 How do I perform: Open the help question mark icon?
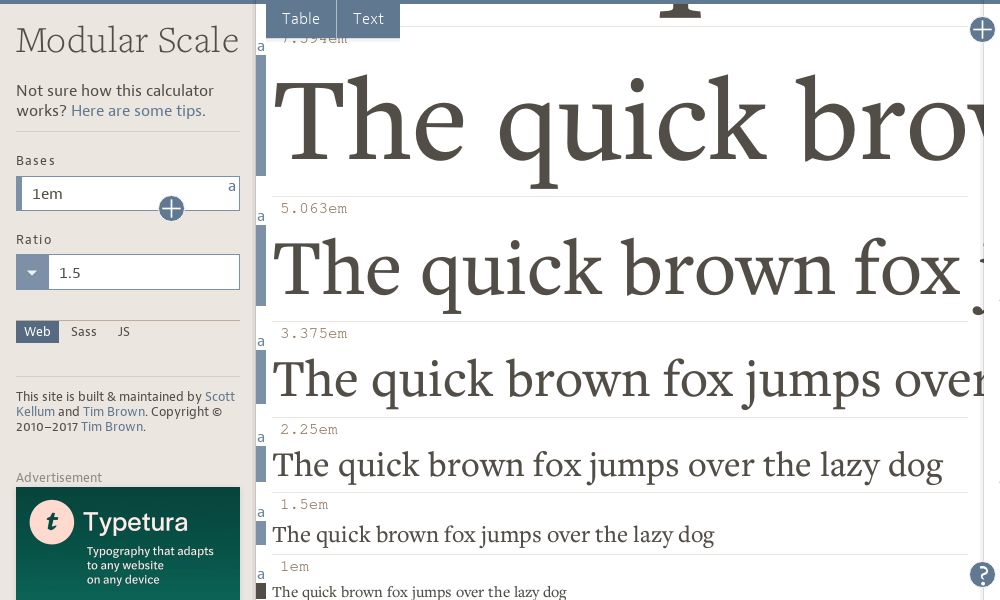(981, 574)
